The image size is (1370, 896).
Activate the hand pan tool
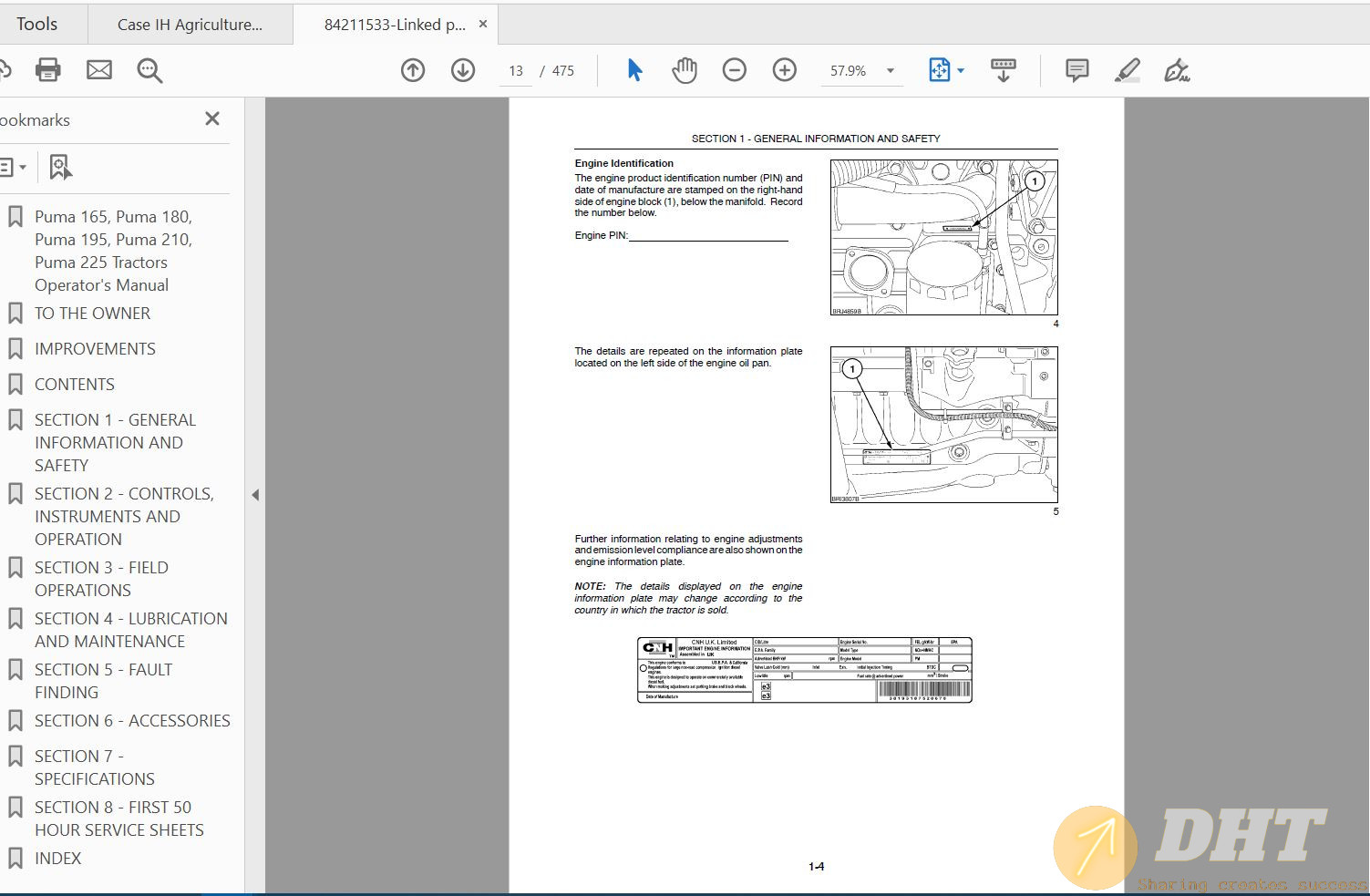click(x=684, y=70)
